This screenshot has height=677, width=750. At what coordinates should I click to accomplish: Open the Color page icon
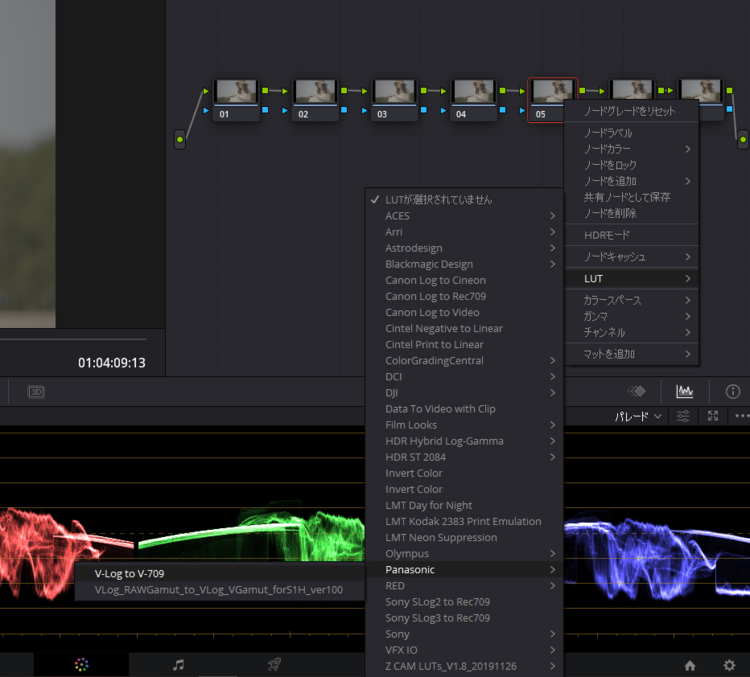coord(82,665)
